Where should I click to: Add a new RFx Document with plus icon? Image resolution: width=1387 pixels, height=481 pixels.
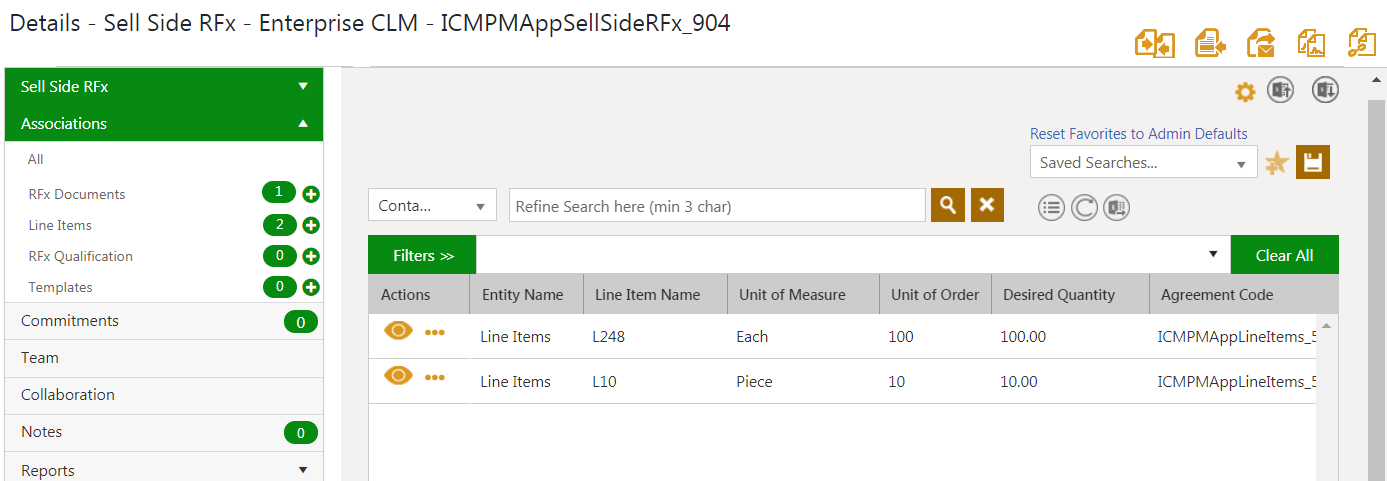coord(311,194)
